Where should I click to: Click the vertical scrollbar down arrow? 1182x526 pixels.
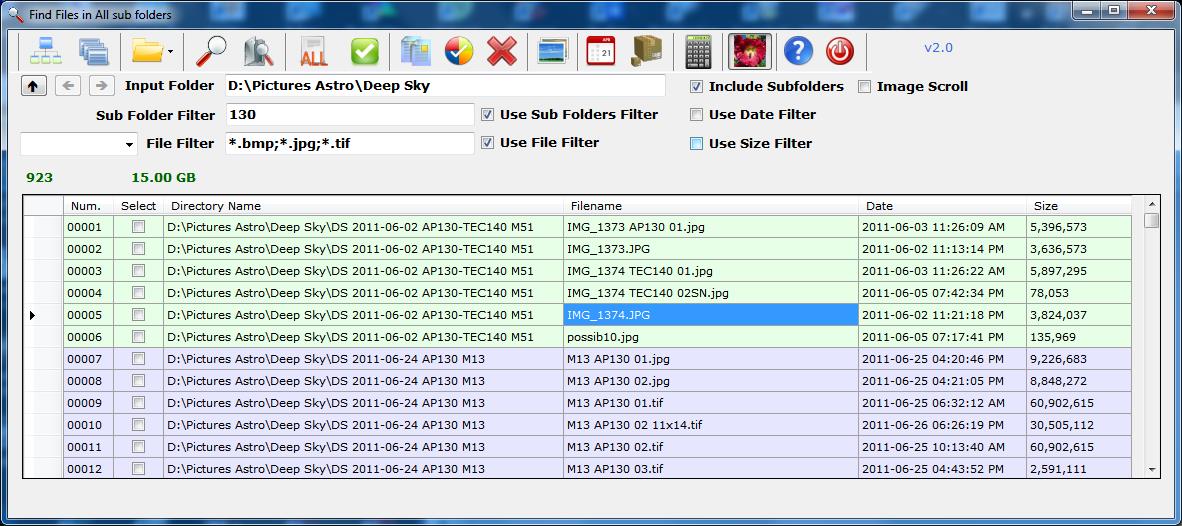coord(1152,469)
